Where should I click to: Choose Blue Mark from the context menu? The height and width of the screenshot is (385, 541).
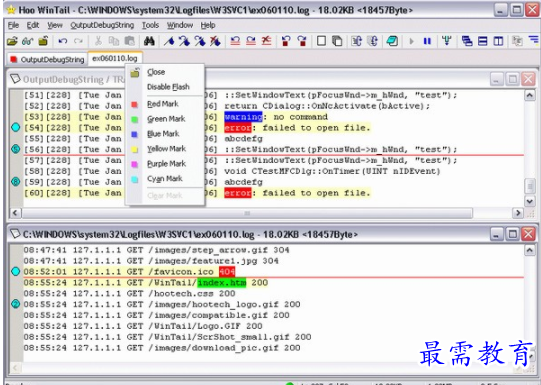click(x=163, y=134)
